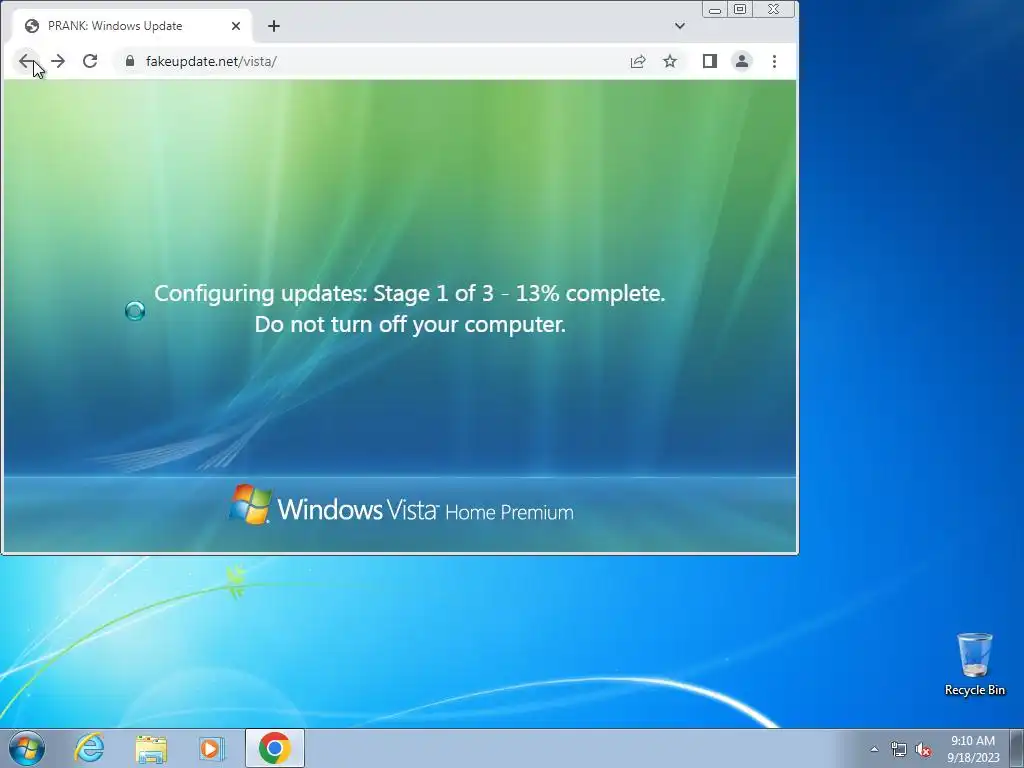Select the Recycle Bin desktop icon

click(975, 665)
